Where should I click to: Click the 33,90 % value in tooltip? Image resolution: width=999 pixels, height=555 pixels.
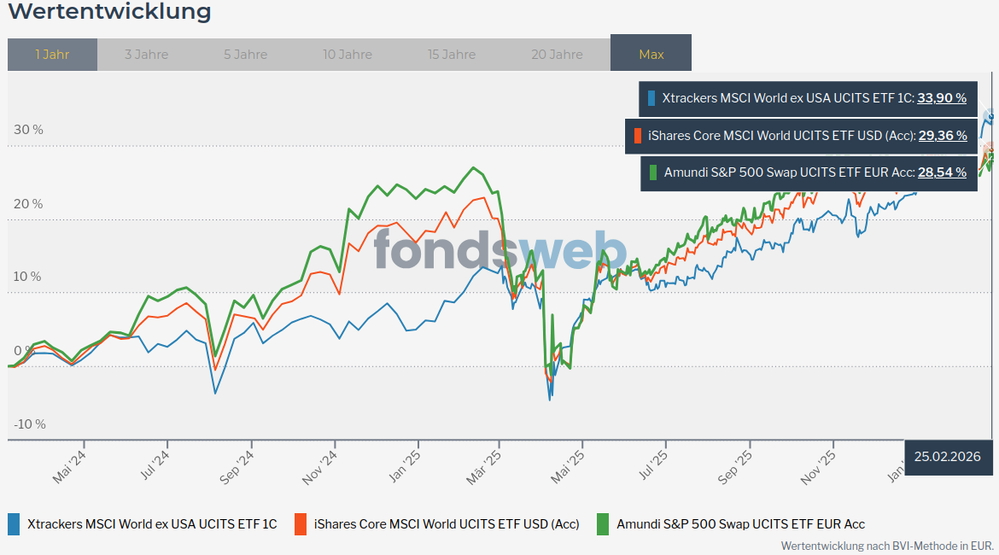click(x=942, y=98)
